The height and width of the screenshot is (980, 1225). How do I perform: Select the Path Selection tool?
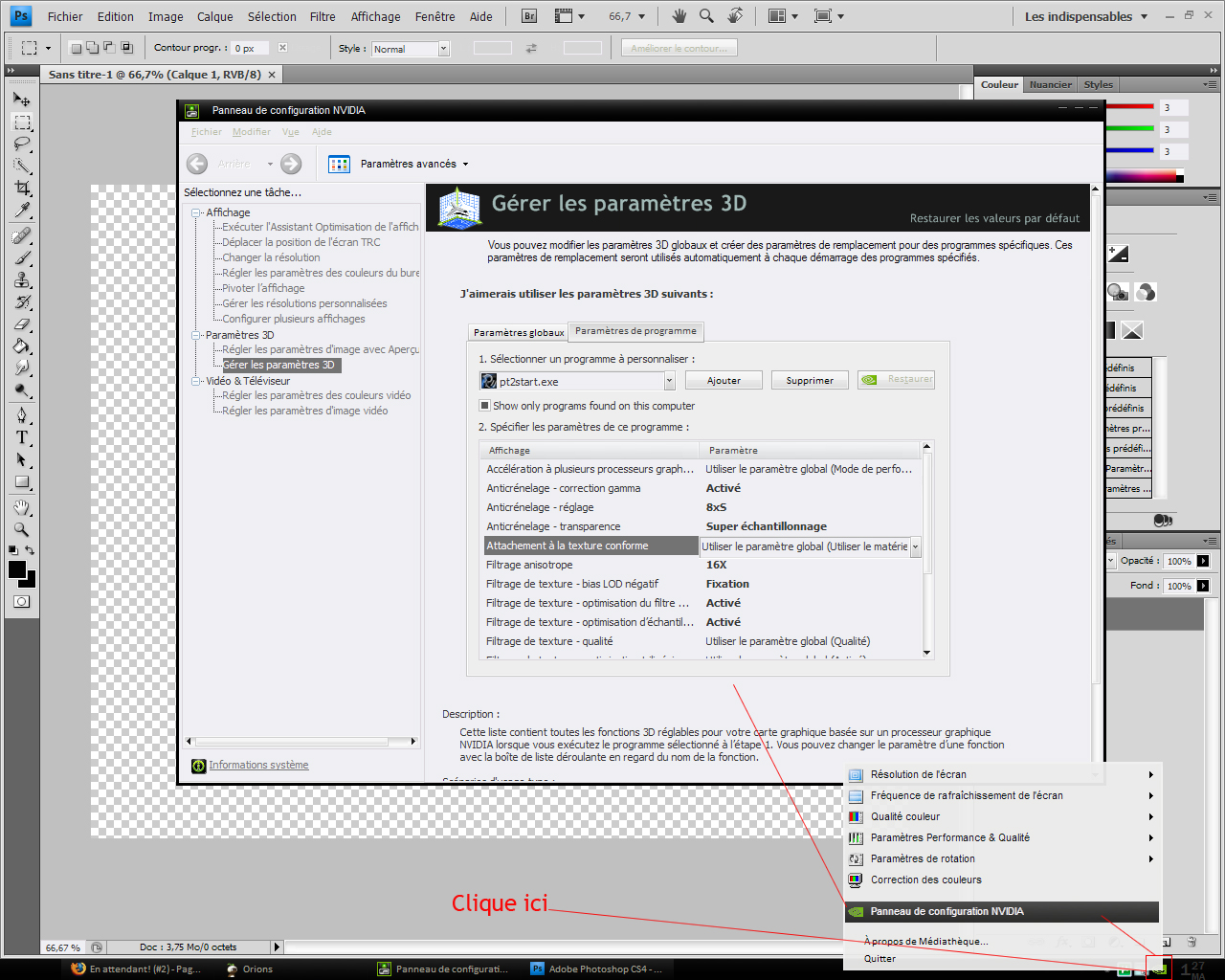(21, 459)
